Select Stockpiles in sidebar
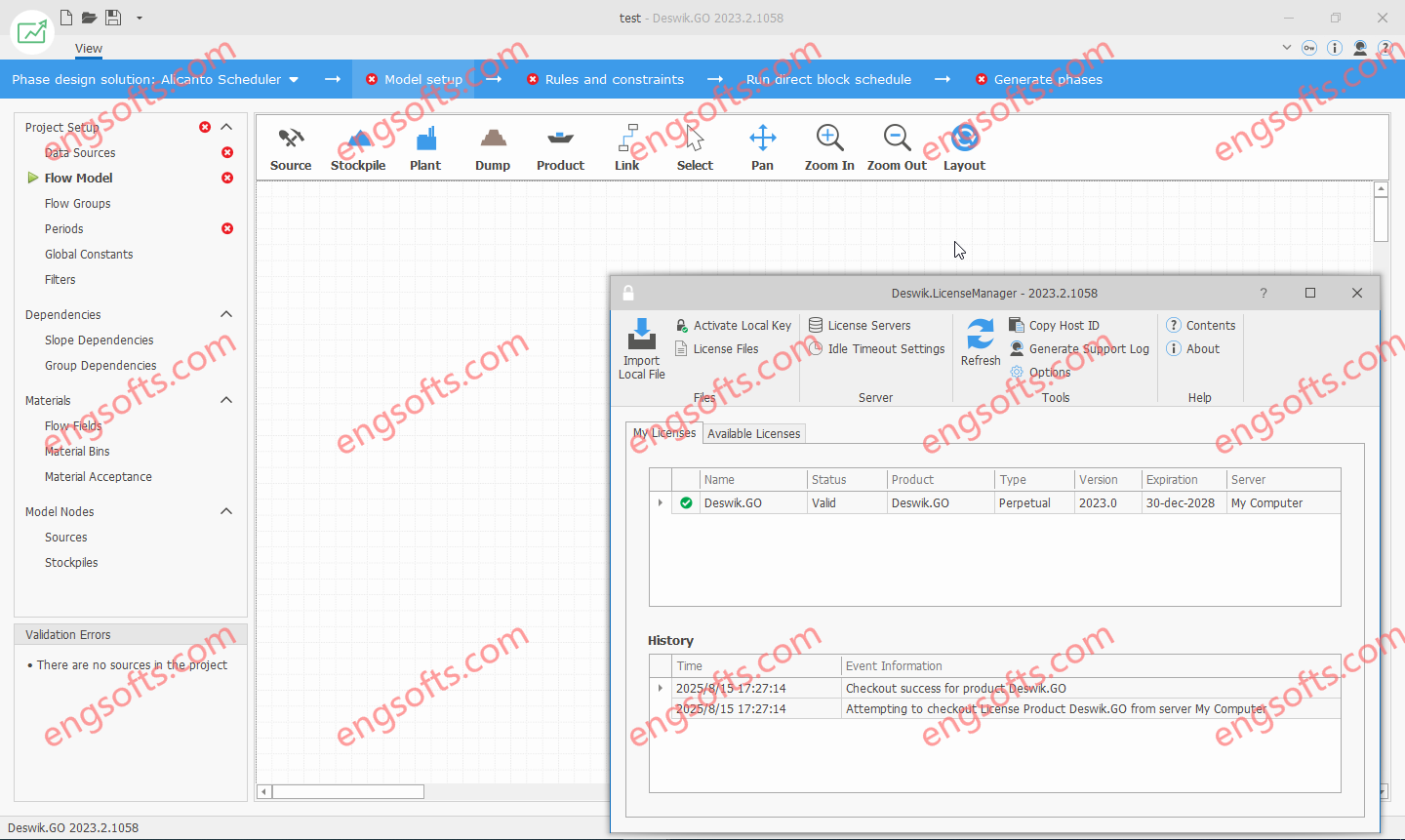 tap(70, 562)
